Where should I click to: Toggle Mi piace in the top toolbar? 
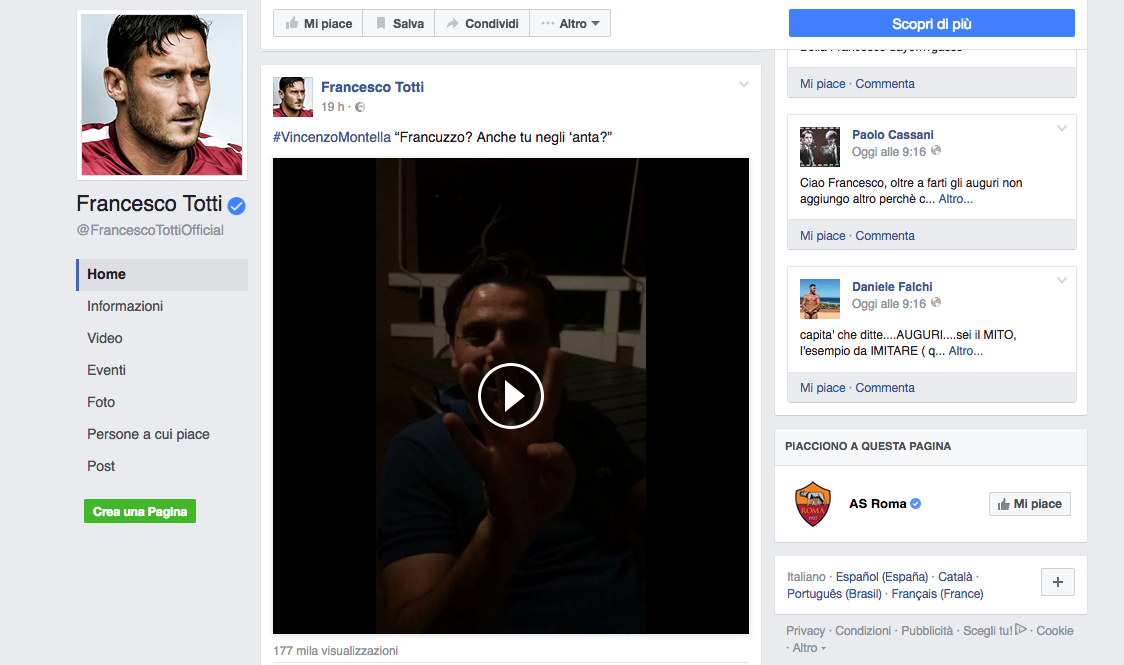click(x=318, y=23)
